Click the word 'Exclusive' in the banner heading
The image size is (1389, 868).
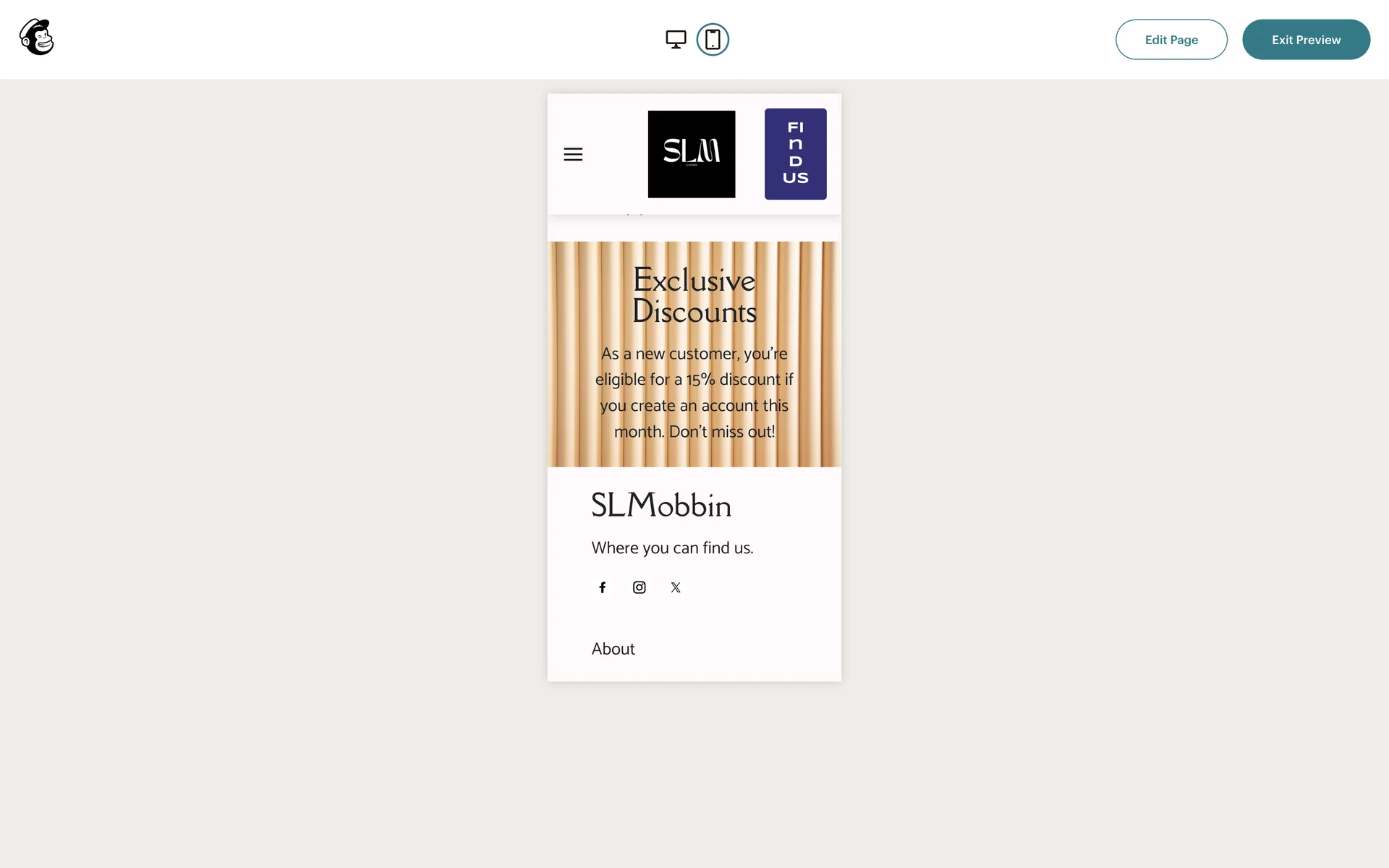click(694, 281)
